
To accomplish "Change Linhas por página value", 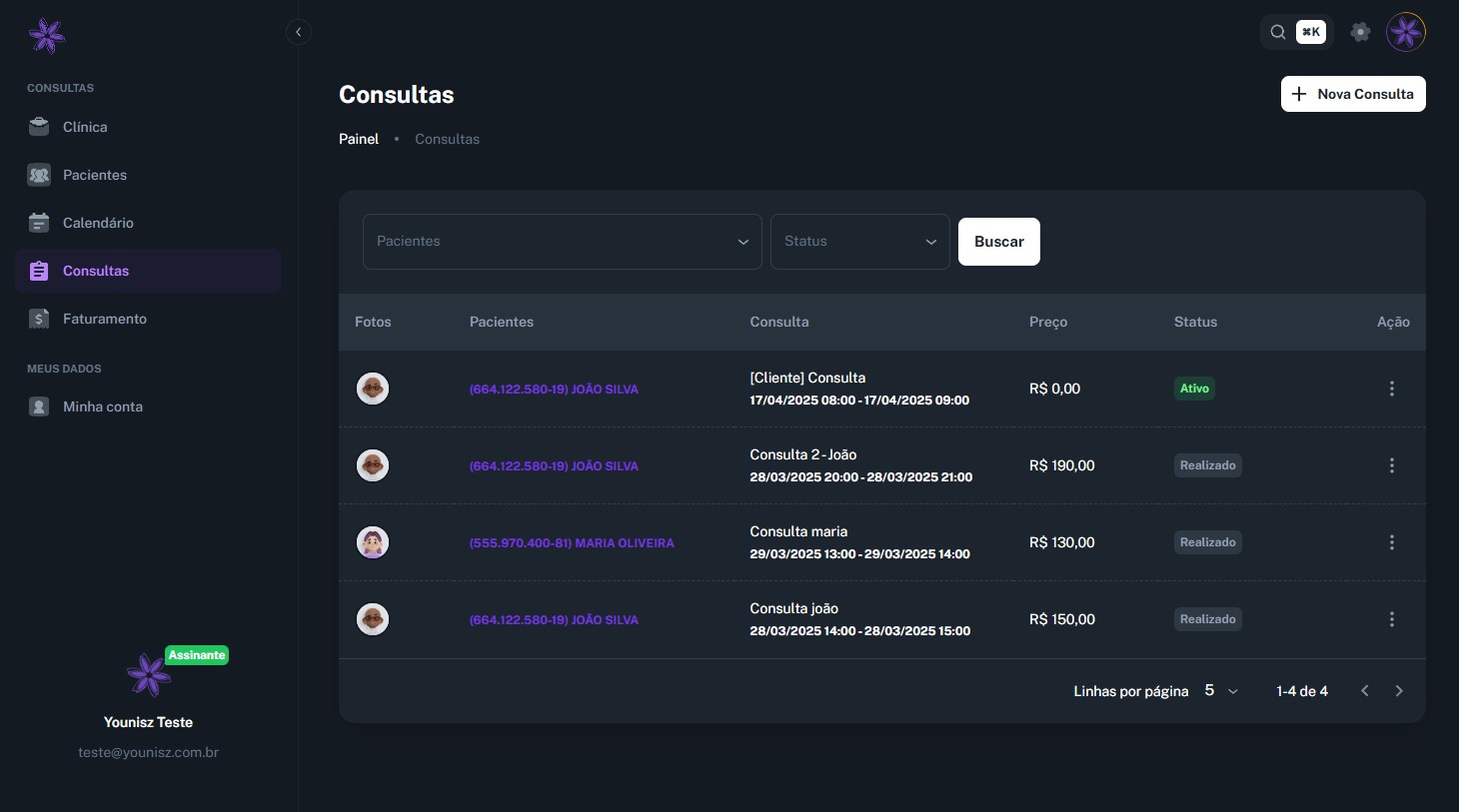I will pyautogui.click(x=1220, y=690).
